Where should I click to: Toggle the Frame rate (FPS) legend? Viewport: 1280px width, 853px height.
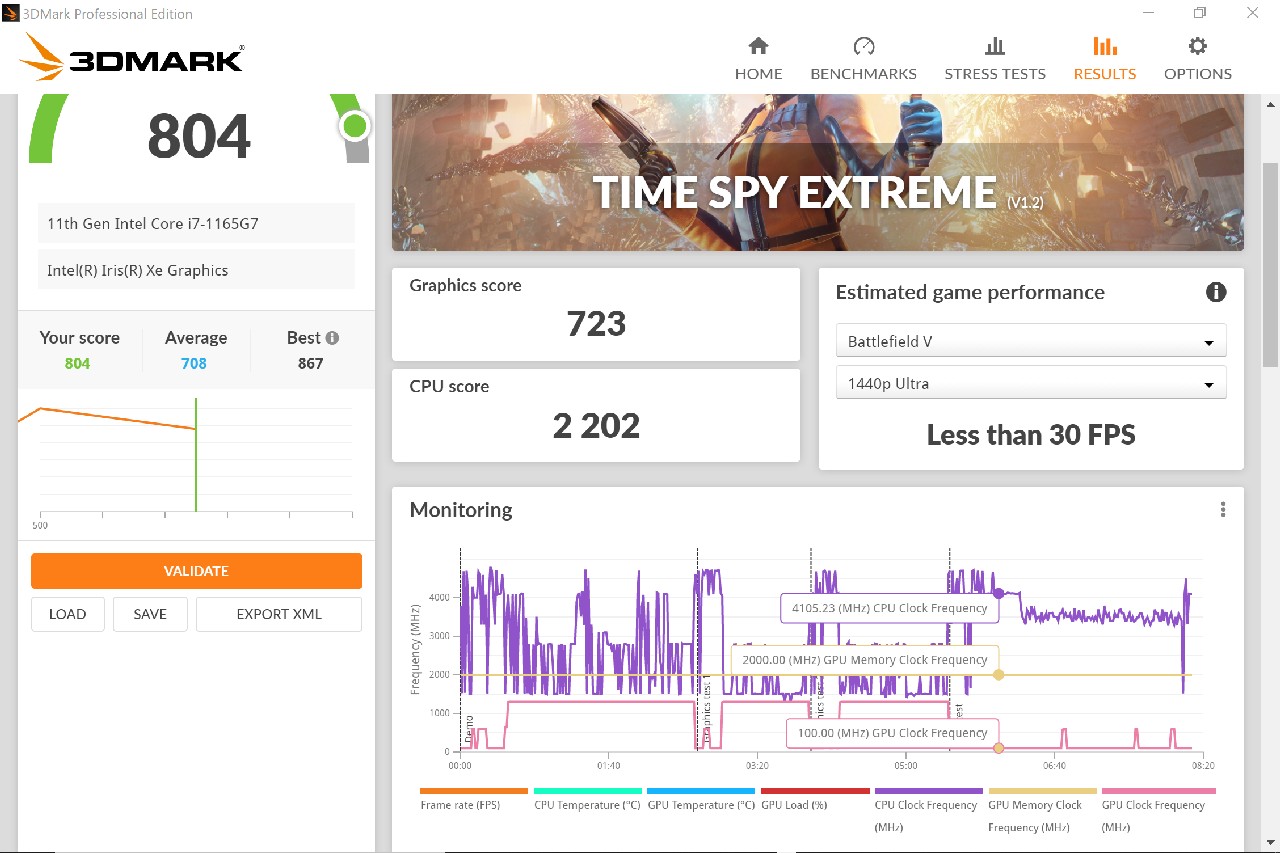pos(473,799)
